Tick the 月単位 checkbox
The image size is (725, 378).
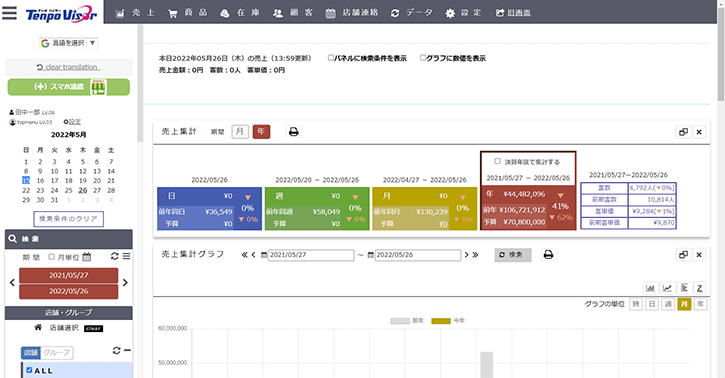coord(51,257)
